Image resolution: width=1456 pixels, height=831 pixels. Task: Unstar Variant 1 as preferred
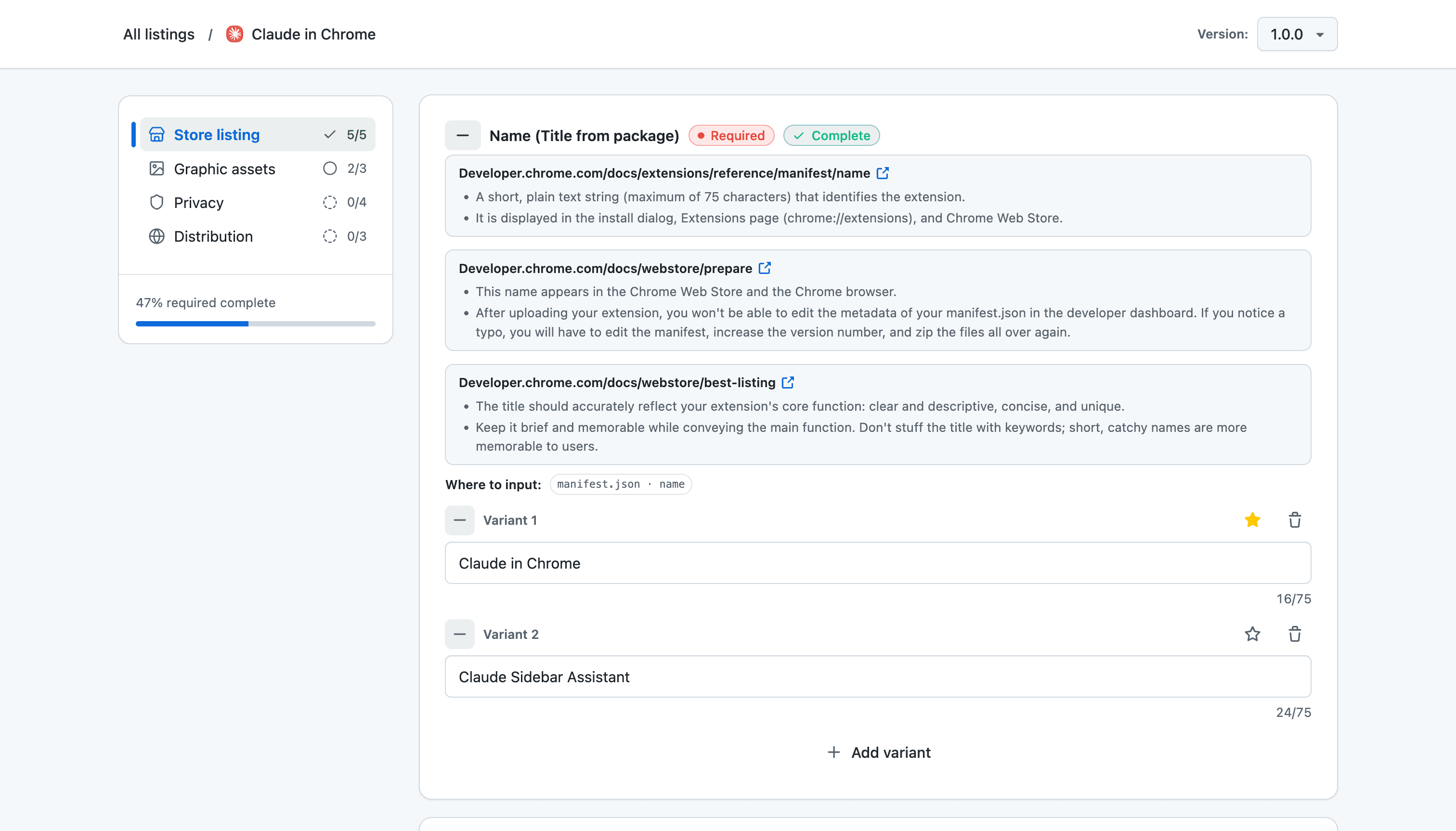pyautogui.click(x=1252, y=520)
